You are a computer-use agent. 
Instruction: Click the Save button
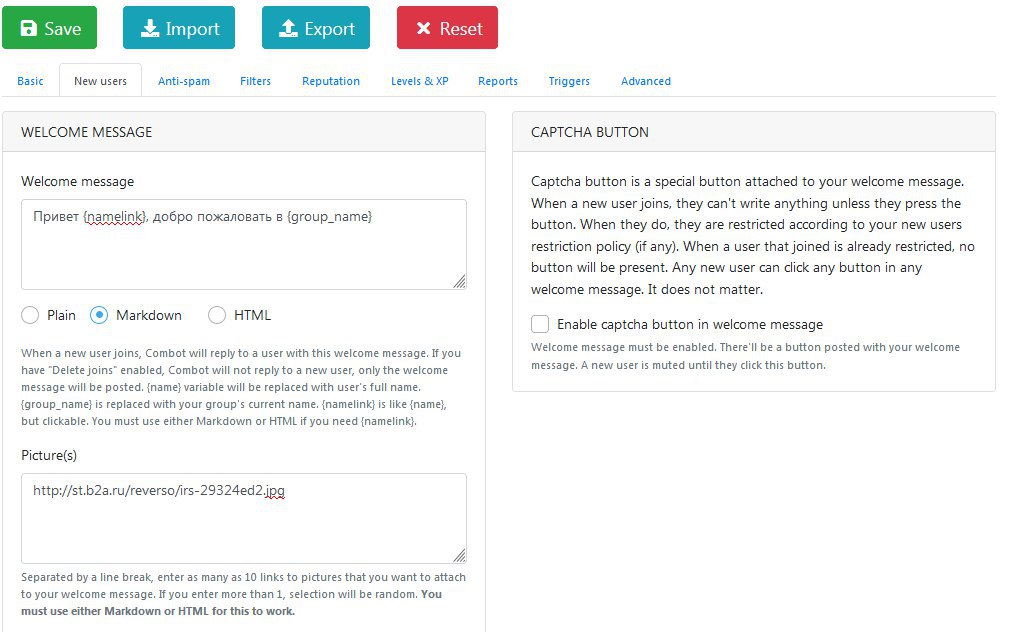[50, 28]
